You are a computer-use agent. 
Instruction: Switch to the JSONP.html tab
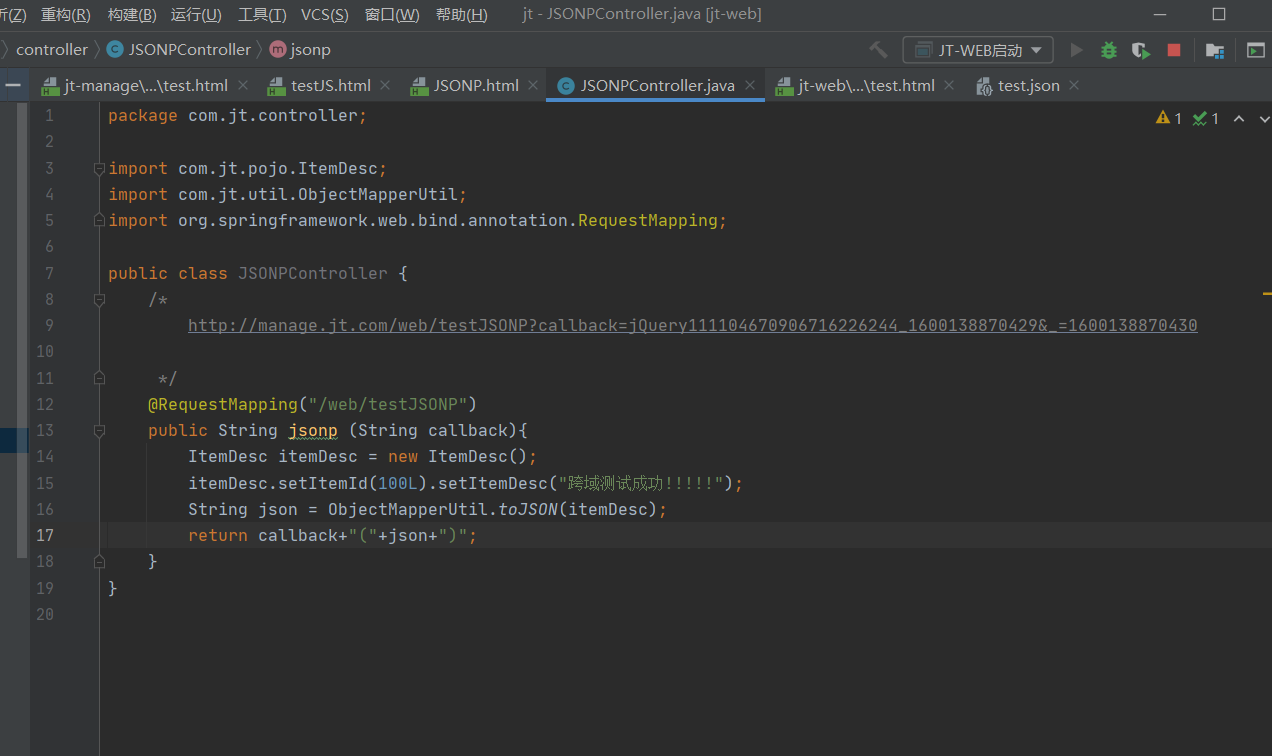click(476, 85)
